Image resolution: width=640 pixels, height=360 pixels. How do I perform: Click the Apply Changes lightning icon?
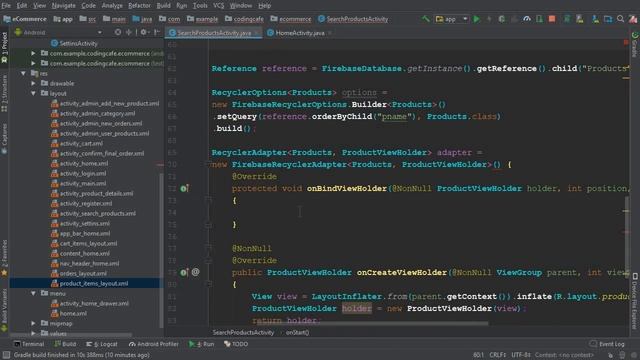click(489, 19)
